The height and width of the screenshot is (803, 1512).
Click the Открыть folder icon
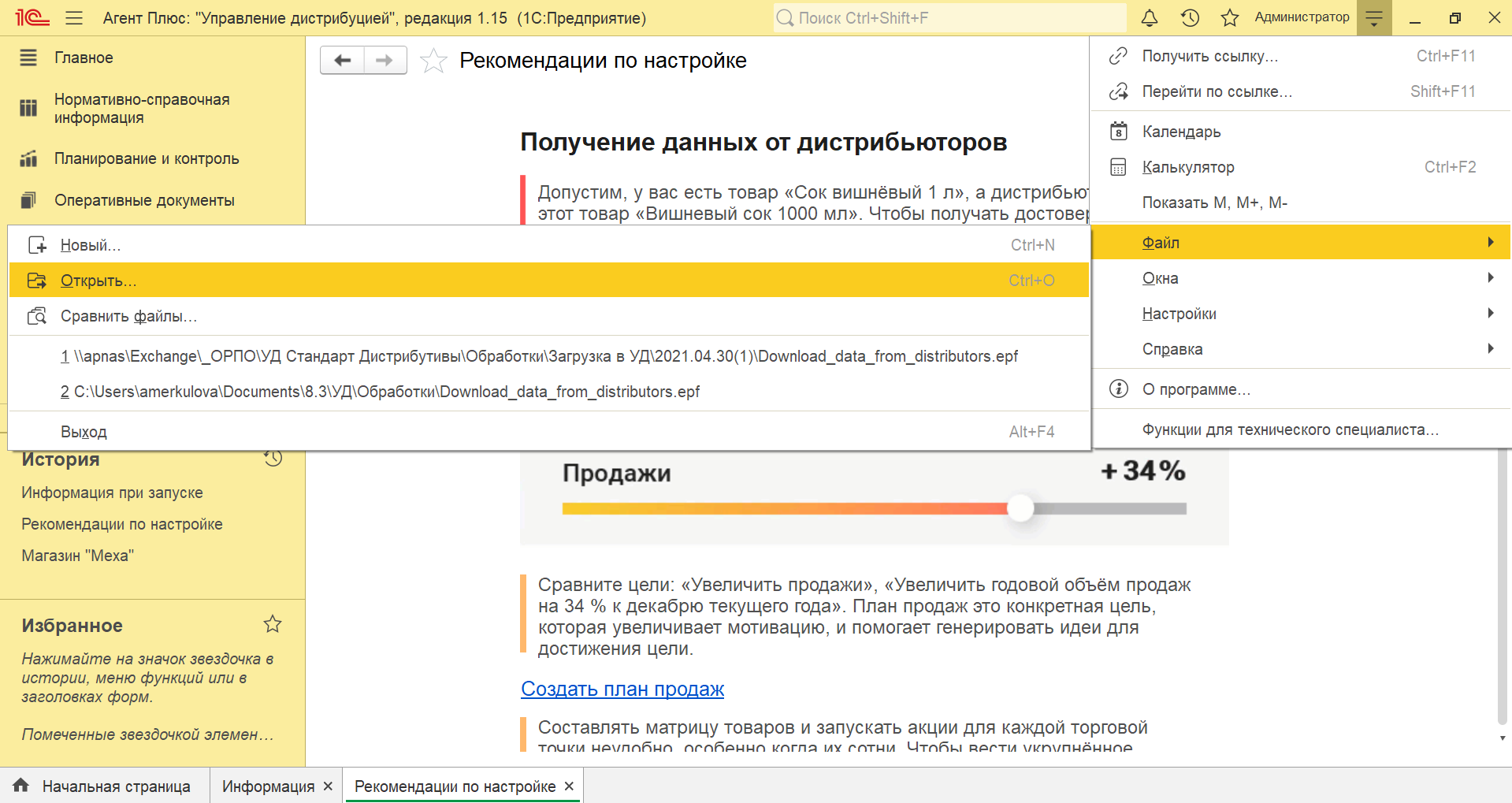coord(37,281)
